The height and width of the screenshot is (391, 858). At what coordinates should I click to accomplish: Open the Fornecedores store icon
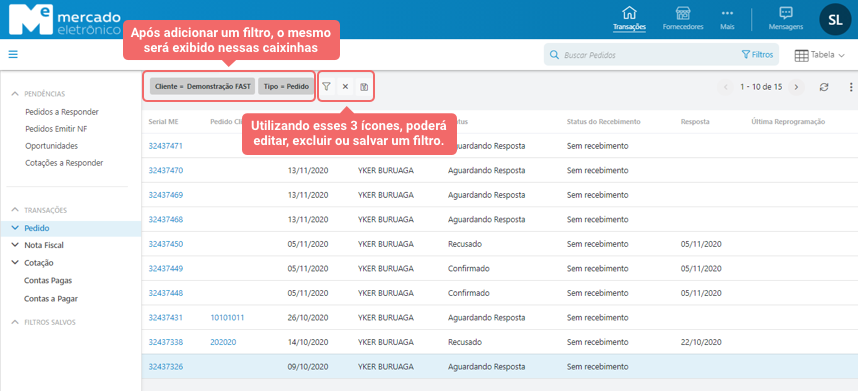click(x=682, y=13)
